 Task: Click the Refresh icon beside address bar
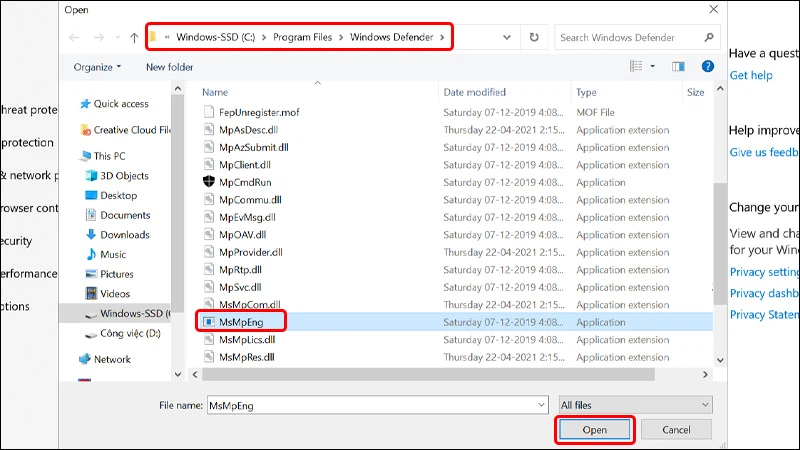[535, 38]
